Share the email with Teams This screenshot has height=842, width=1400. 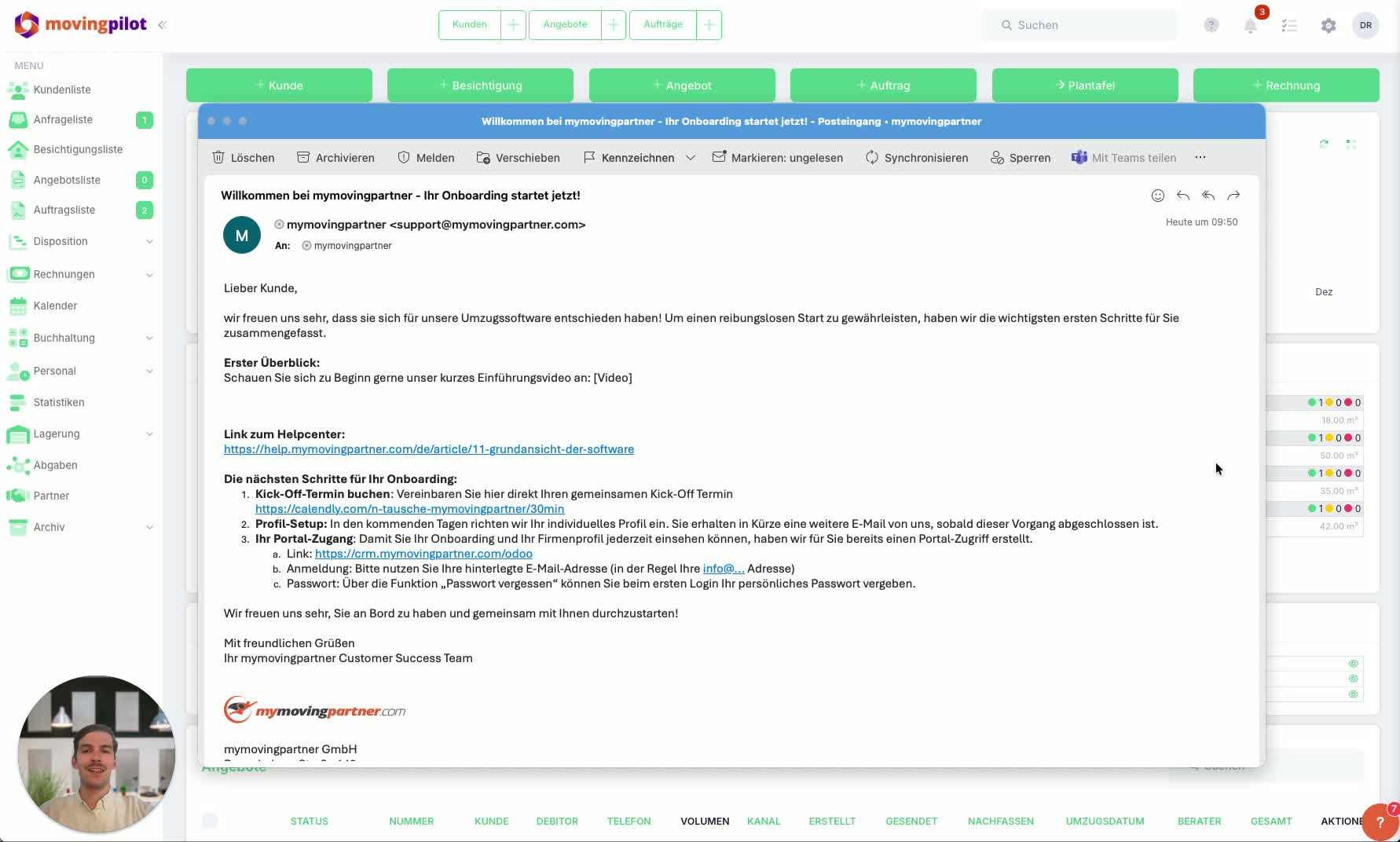click(1124, 158)
